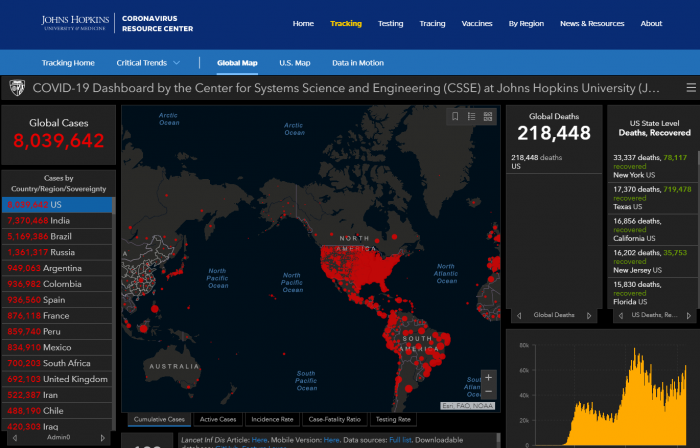
Task: Click Johns Hopkins University & Medicine logo
Action: point(75,22)
